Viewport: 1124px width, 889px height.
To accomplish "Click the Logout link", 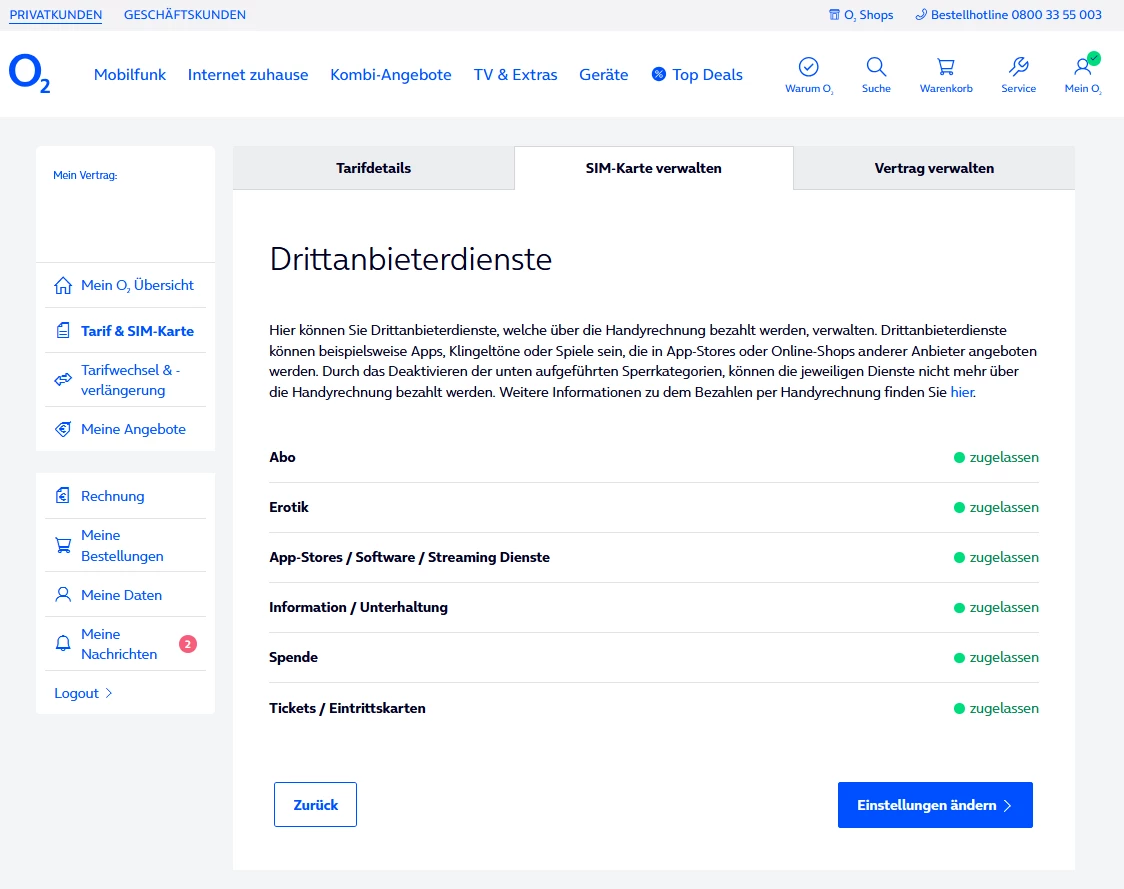I will point(83,693).
